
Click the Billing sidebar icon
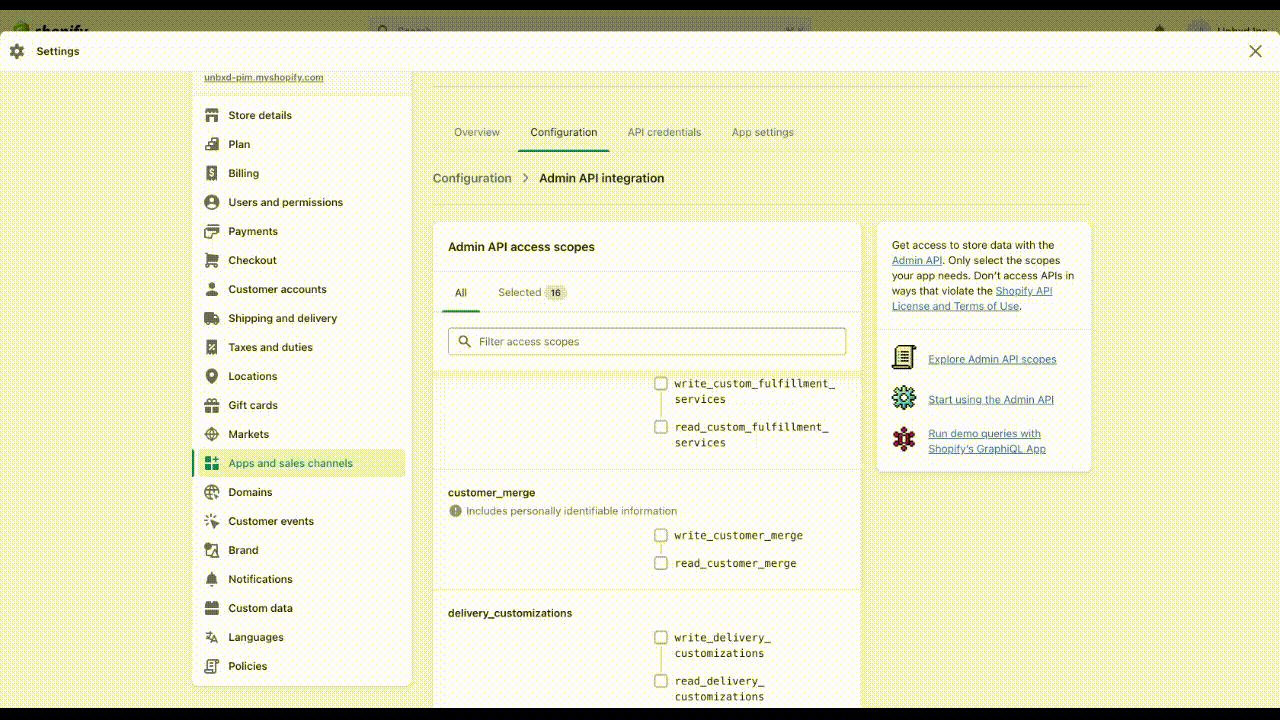pos(211,173)
